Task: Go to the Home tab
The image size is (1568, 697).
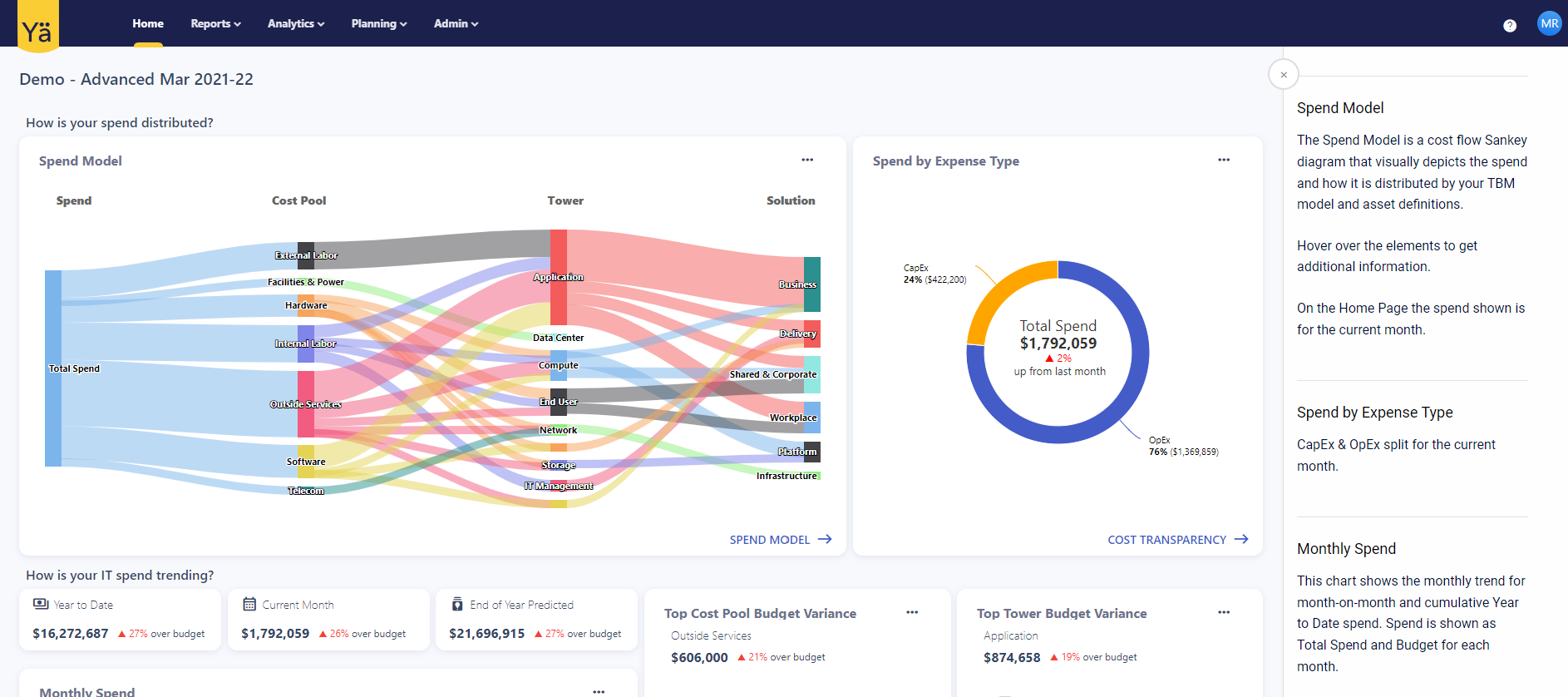Action: click(148, 23)
